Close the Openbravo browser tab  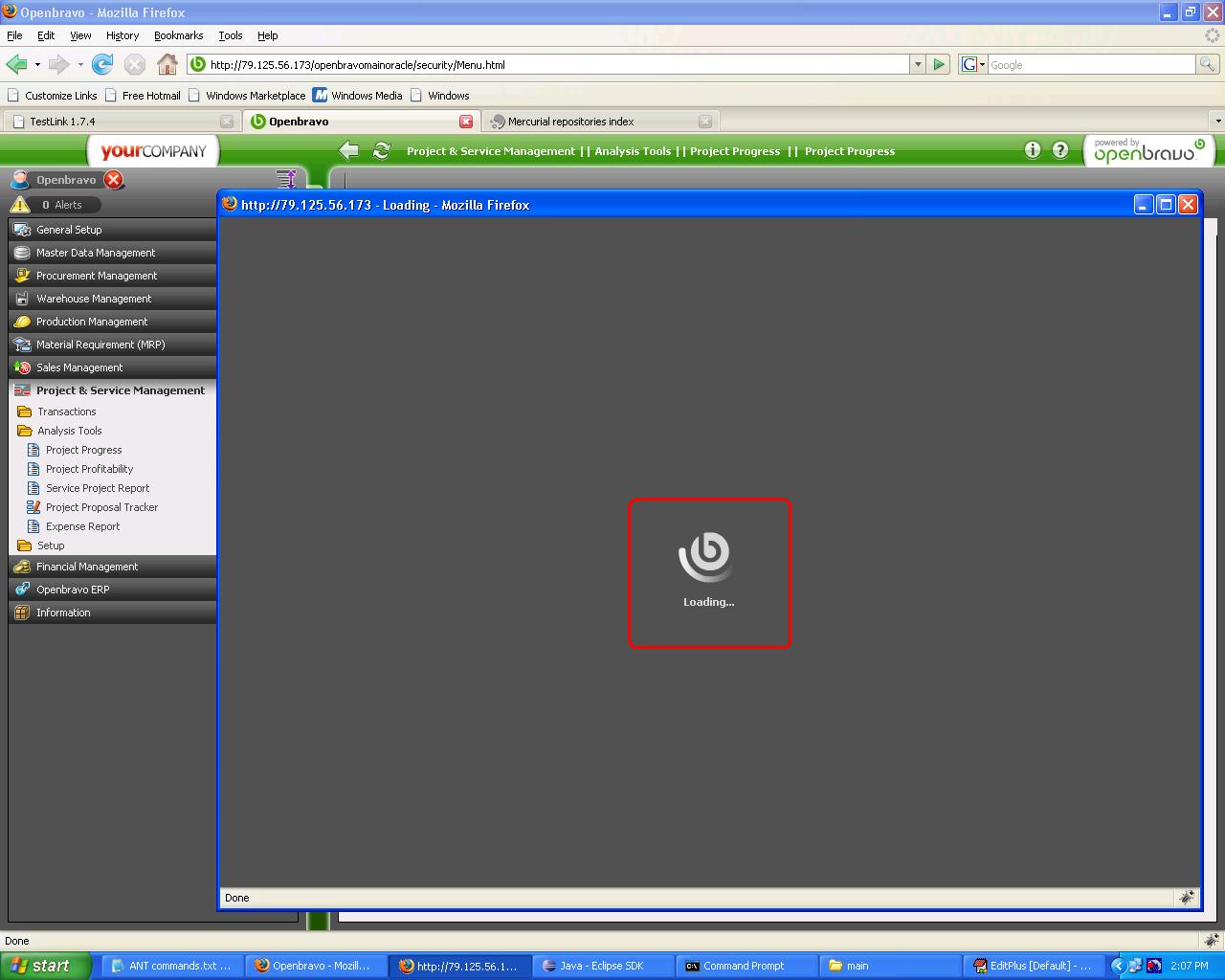click(x=466, y=122)
